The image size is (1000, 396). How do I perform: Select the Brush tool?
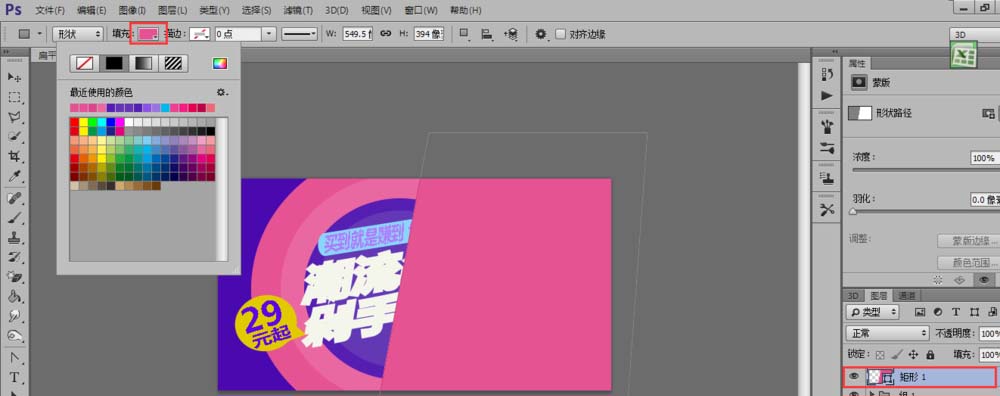14,218
